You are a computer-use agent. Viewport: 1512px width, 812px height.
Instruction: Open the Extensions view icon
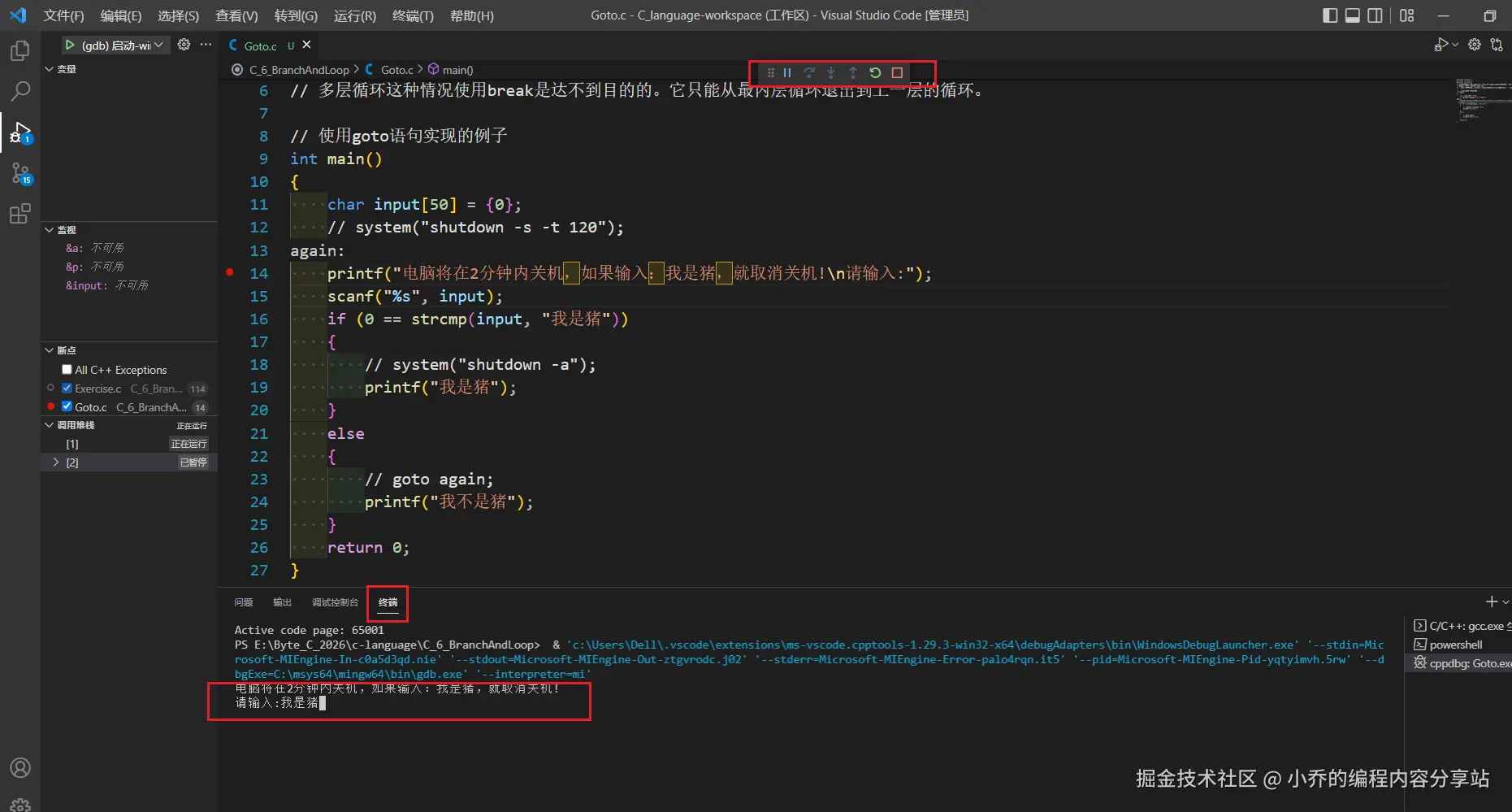pos(20,214)
